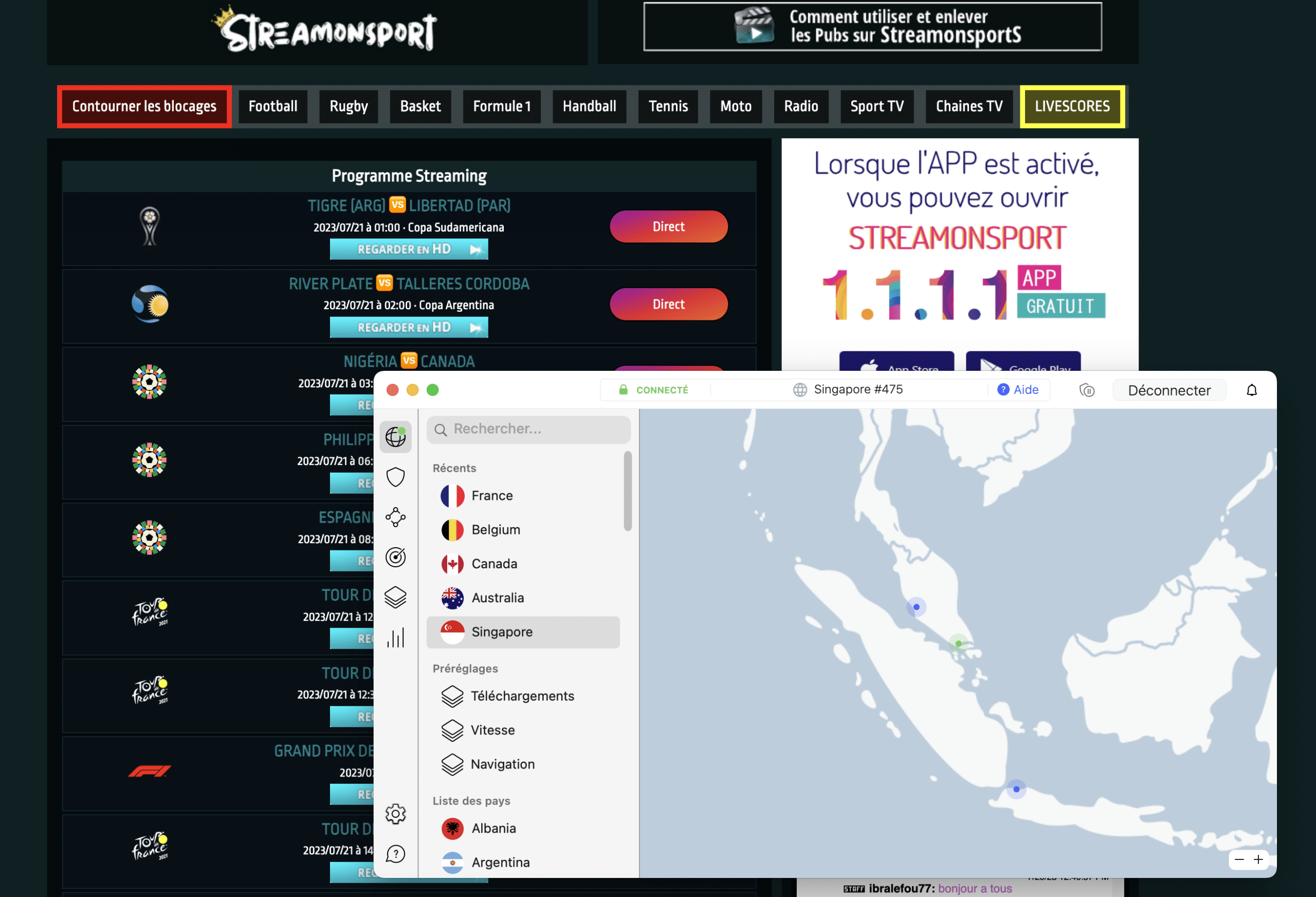This screenshot has width=1316, height=897.
Task: Select Belgium in recent servers
Action: 523,530
